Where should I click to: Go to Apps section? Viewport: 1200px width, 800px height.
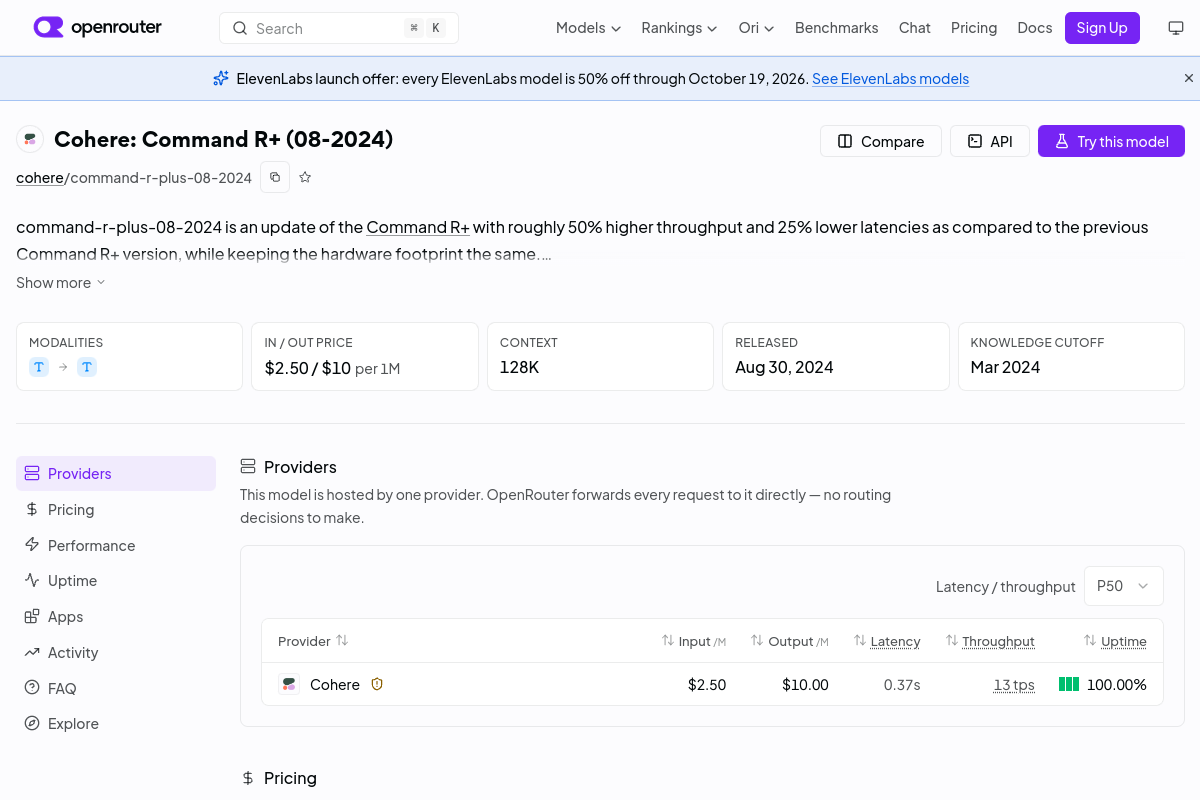coord(116,617)
